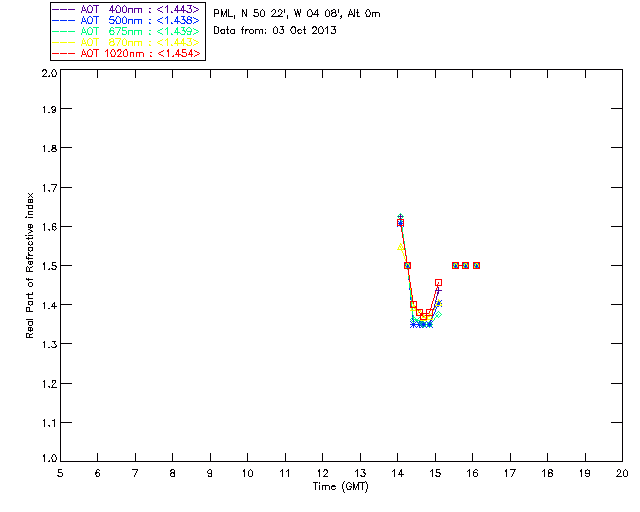Click the x-axis tick label 12
Screen dimensions: 640x512
(322, 473)
